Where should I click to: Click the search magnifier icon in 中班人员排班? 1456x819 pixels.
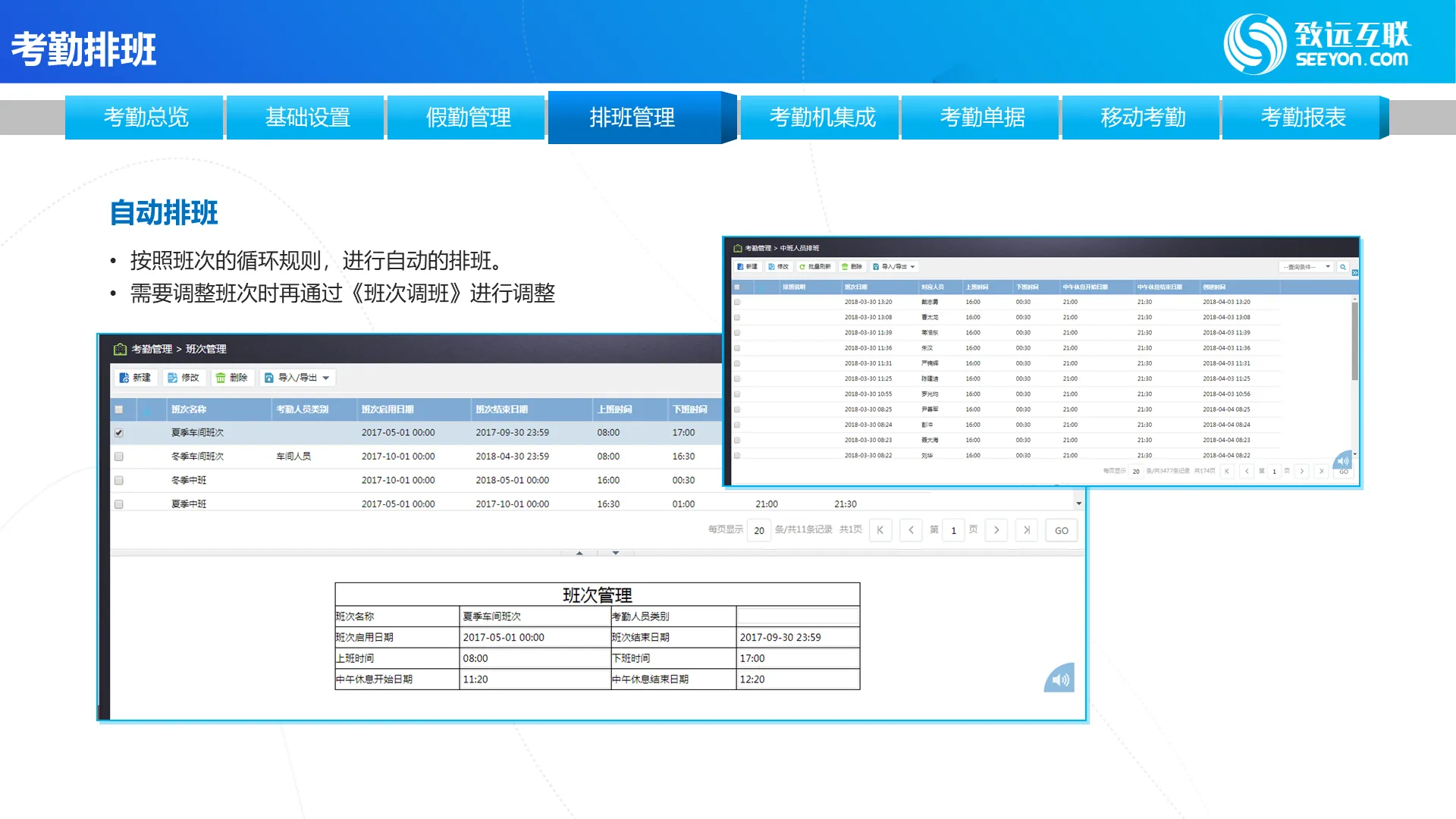pos(1343,267)
